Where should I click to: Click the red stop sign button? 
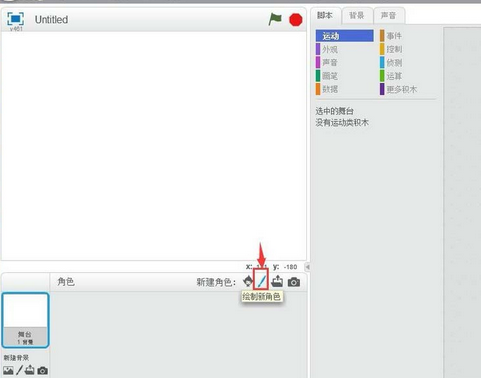pyautogui.click(x=296, y=20)
